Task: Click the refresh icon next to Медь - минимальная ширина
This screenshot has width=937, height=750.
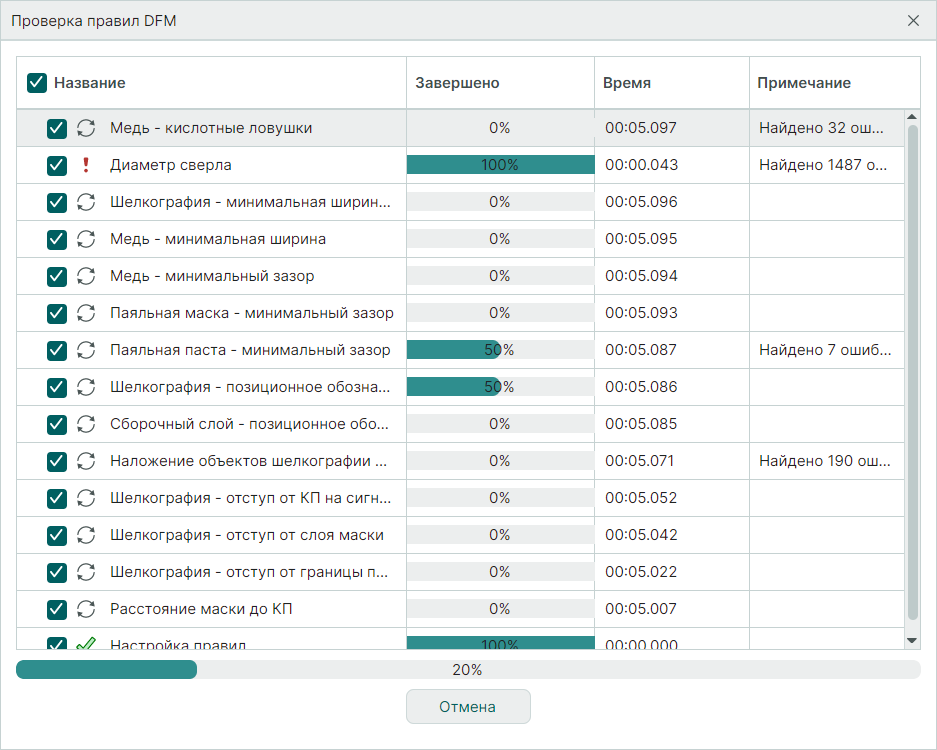Action: (86, 239)
